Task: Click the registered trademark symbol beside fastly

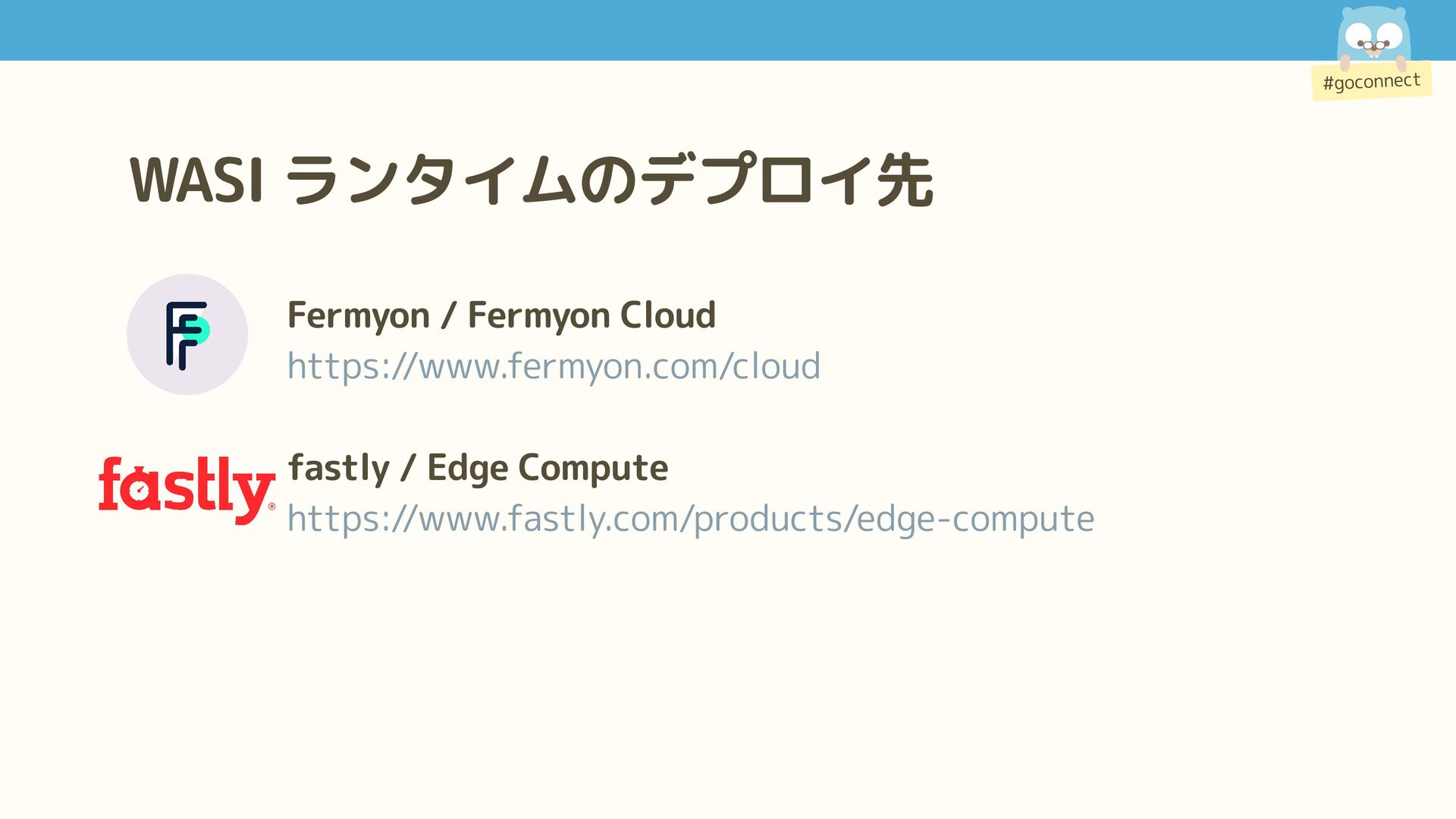Action: pyautogui.click(x=272, y=507)
